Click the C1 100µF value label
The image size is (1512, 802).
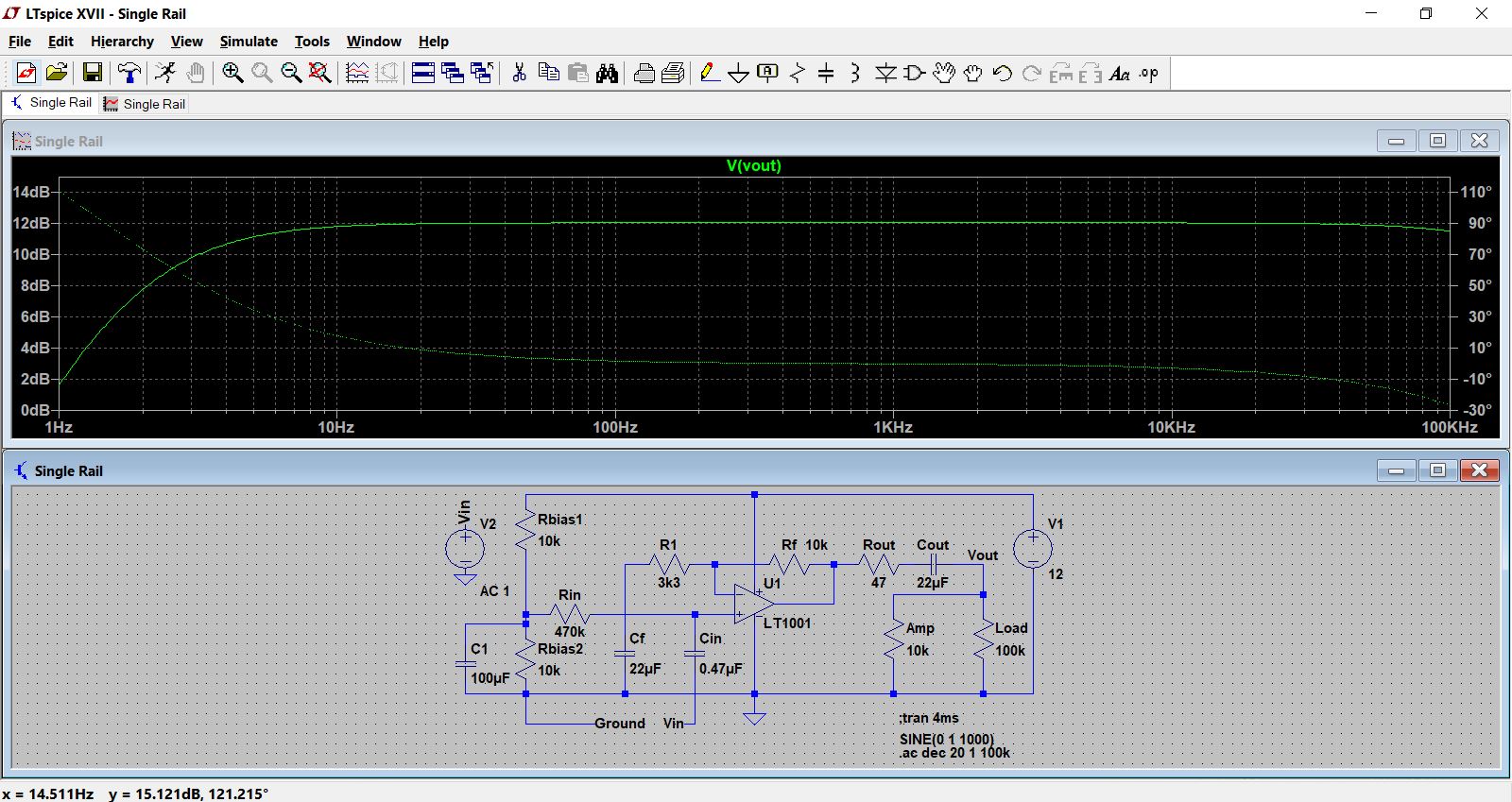click(490, 678)
